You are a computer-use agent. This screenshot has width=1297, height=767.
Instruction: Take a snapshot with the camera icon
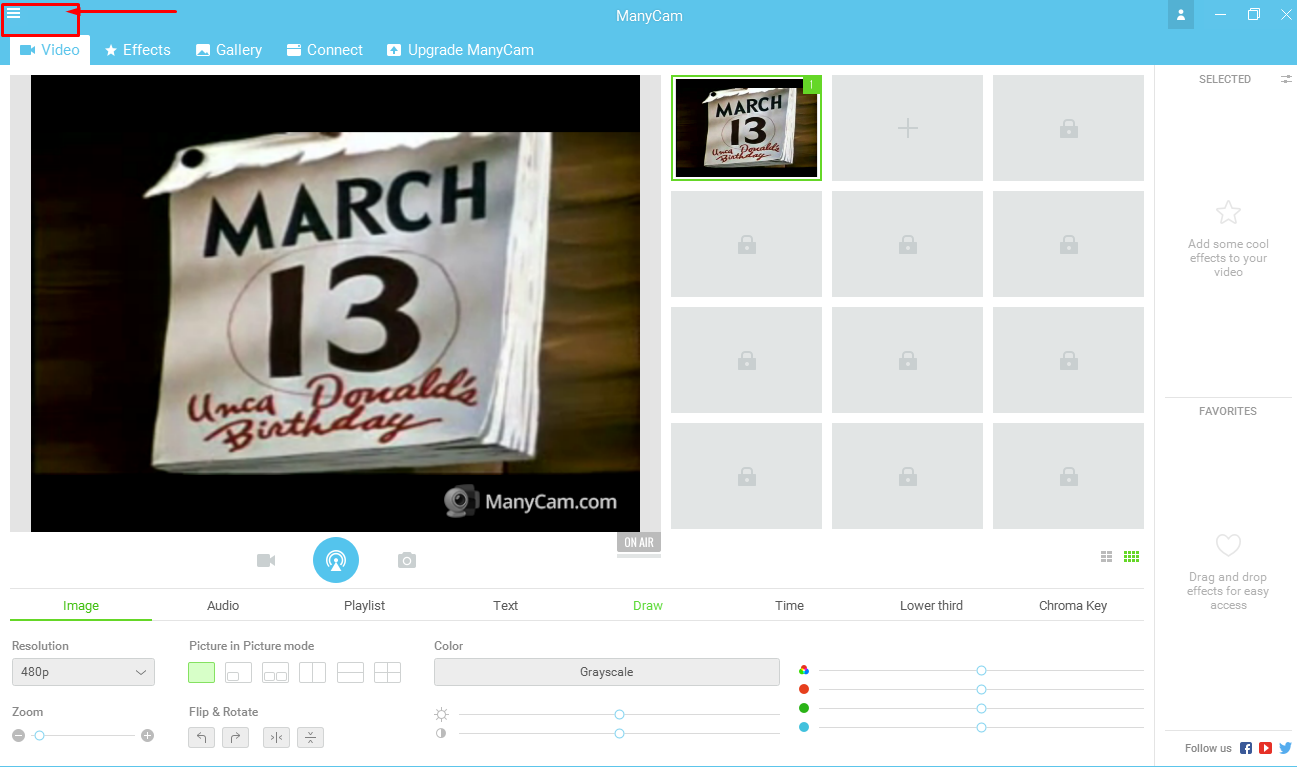pos(406,560)
